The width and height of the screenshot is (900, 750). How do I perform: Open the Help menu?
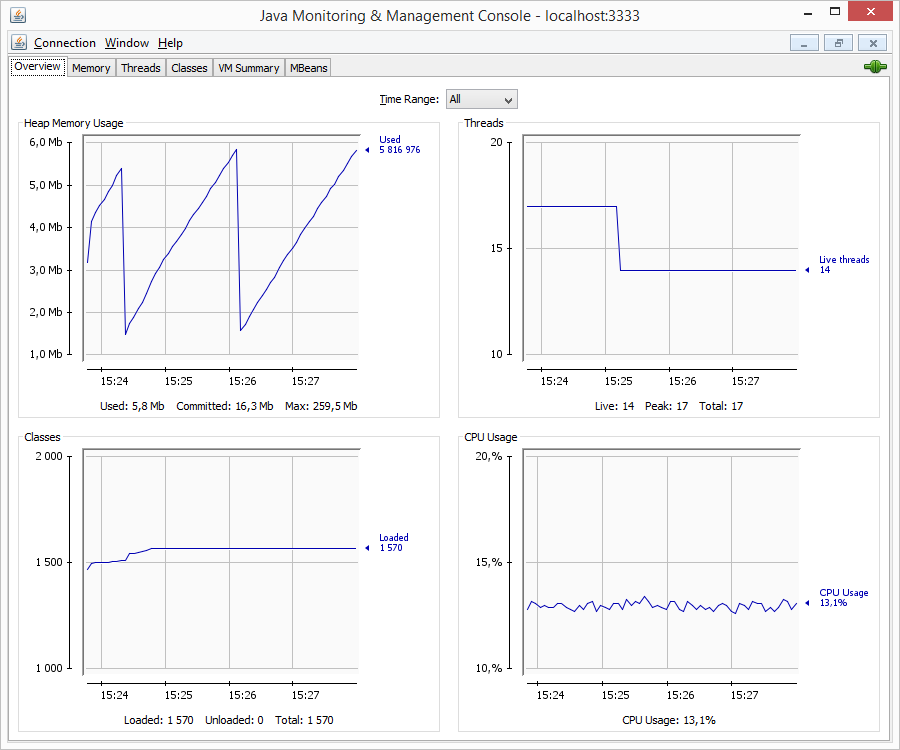coord(170,43)
